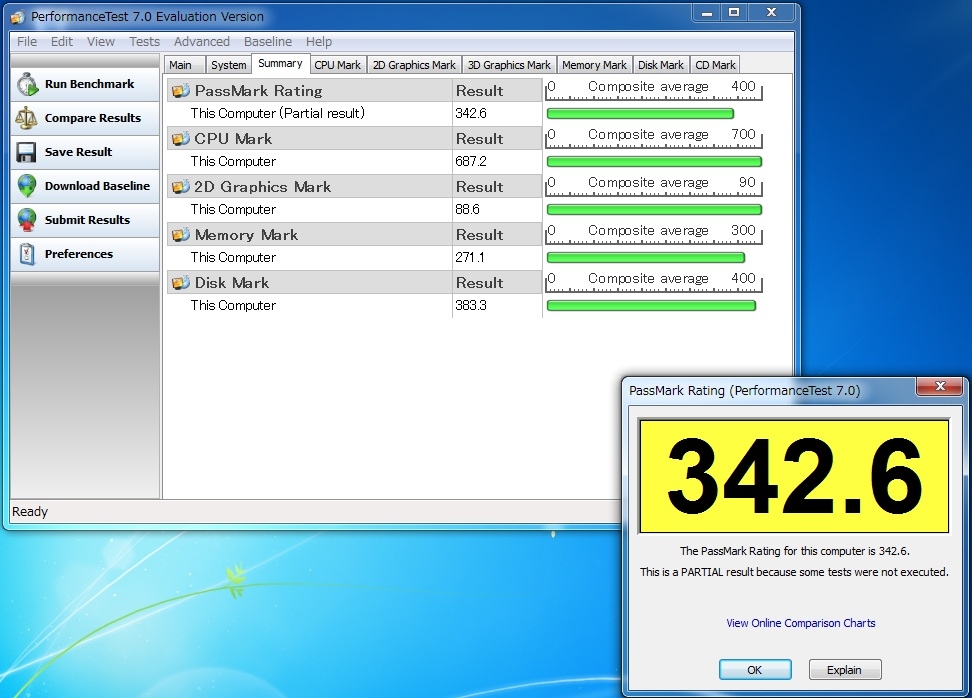Click the Download Baseline globe icon
972x698 pixels.
[27, 186]
